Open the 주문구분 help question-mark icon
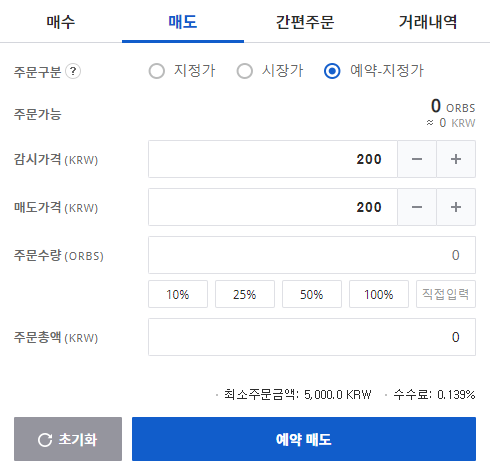 [x=73, y=71]
